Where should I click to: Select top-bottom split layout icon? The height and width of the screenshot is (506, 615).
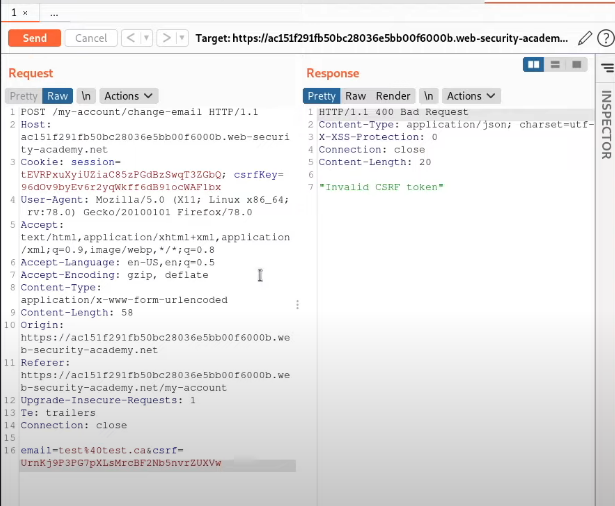(x=555, y=64)
